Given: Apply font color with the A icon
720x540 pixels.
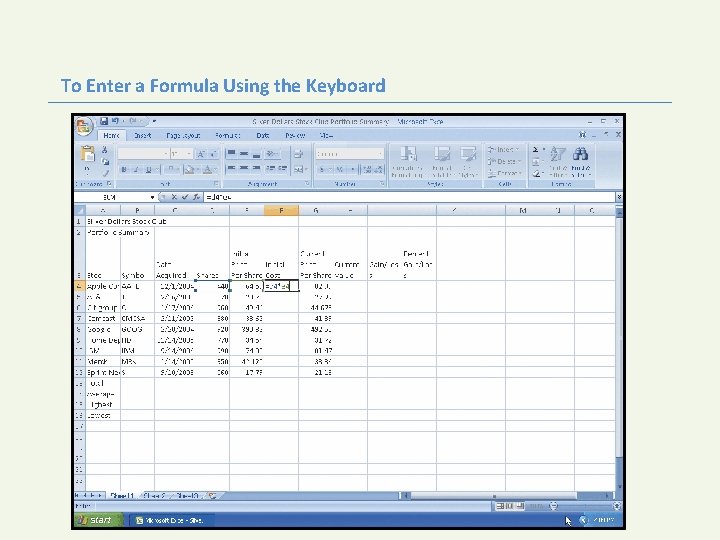Looking at the screenshot, I should pos(207,170).
